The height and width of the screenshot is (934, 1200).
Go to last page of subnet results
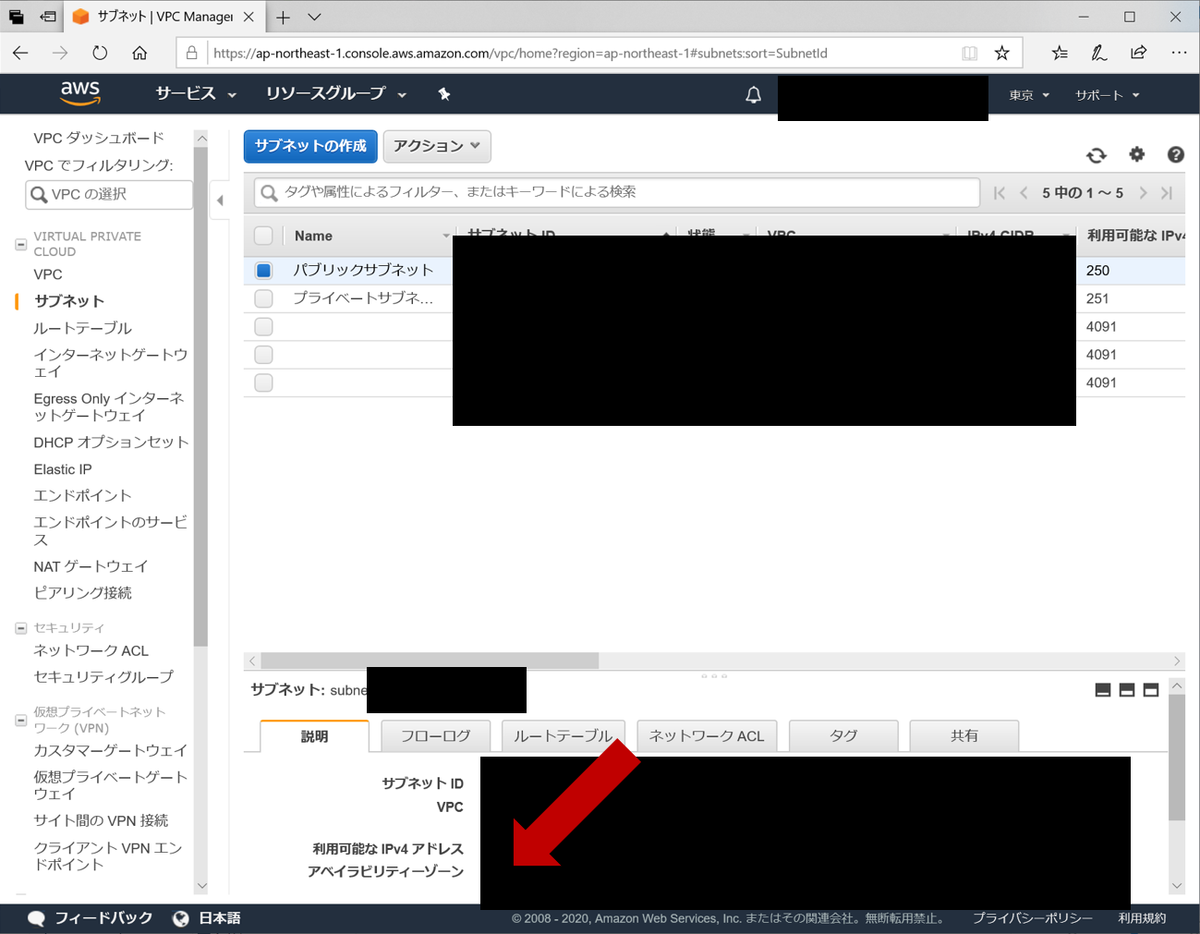[x=1166, y=193]
